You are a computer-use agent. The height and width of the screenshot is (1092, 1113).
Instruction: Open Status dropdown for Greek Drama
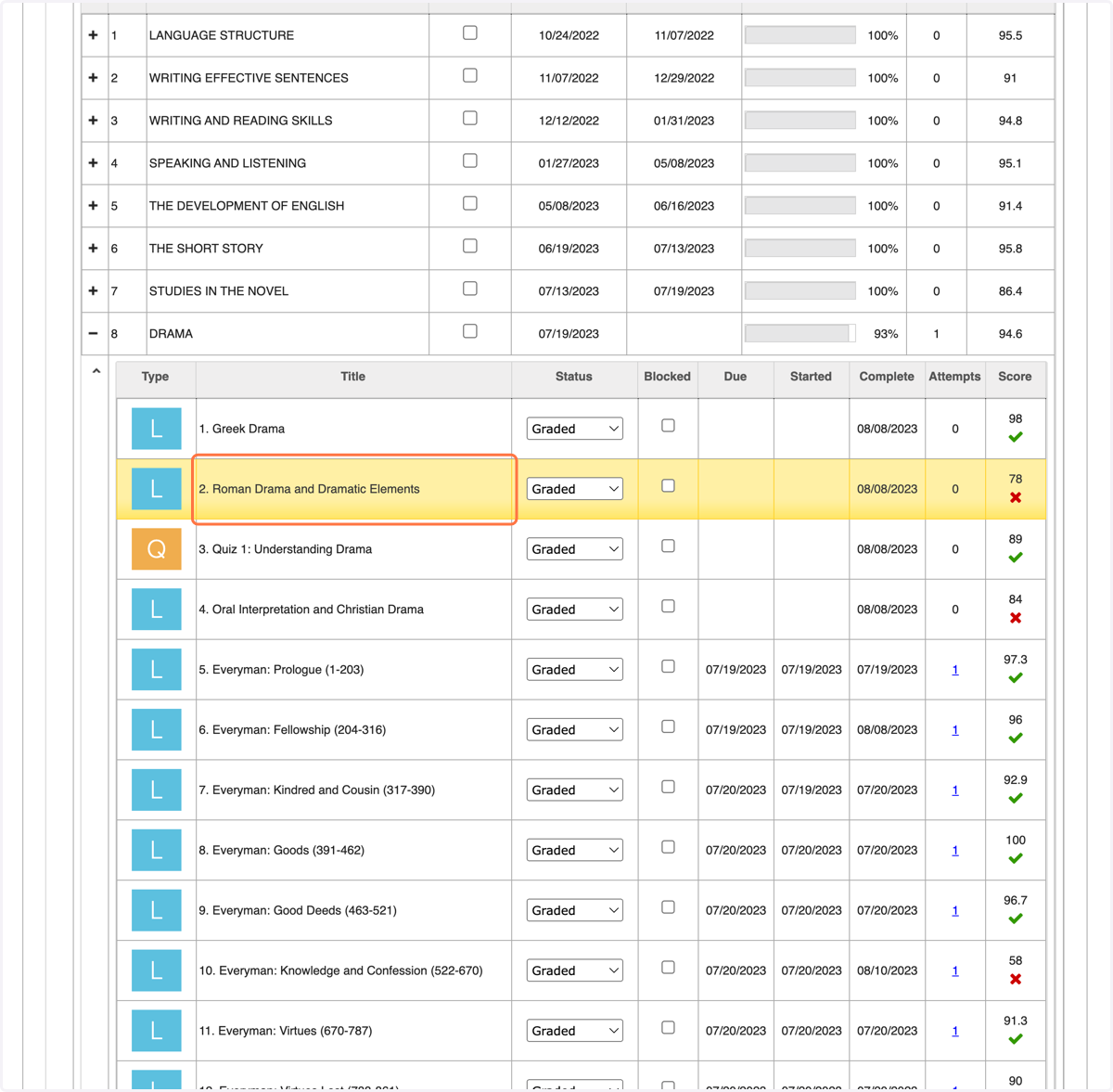coord(575,429)
